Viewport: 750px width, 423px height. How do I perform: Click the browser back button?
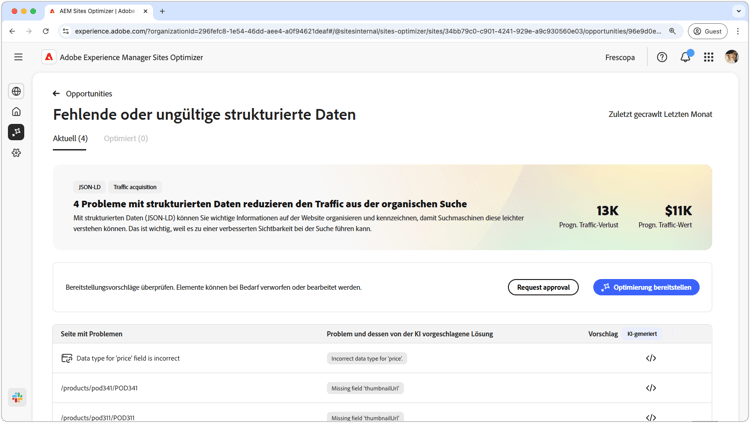point(12,31)
